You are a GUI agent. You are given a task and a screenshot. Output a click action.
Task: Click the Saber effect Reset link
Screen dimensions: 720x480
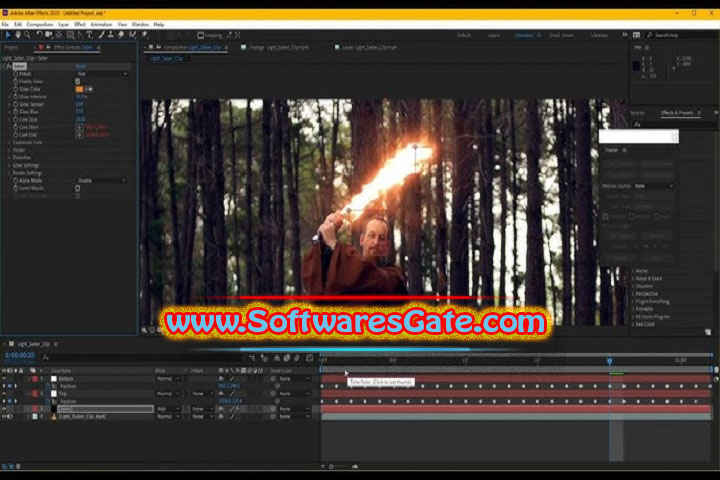click(x=81, y=67)
